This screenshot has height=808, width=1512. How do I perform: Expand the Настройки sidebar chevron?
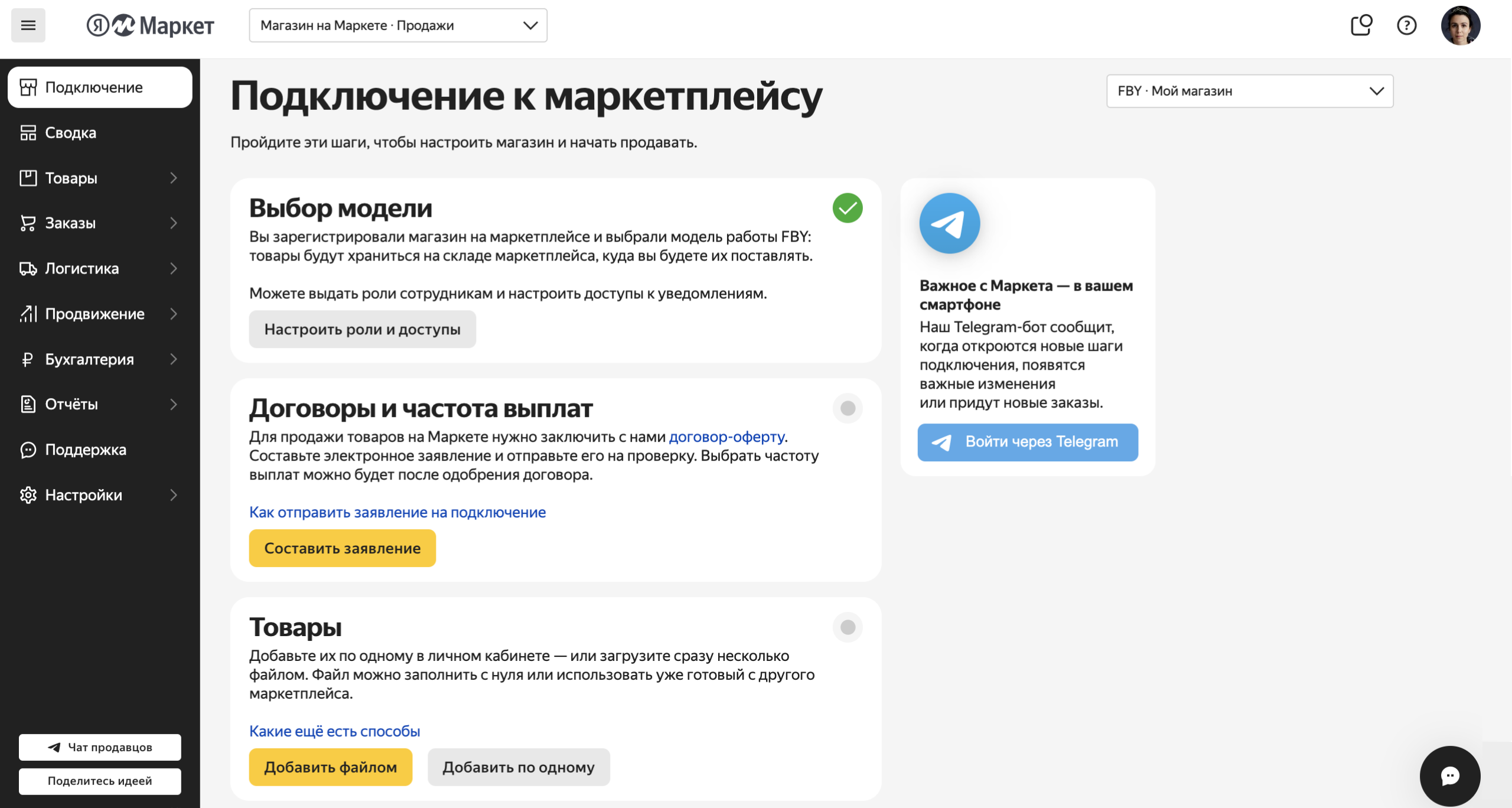pos(174,495)
